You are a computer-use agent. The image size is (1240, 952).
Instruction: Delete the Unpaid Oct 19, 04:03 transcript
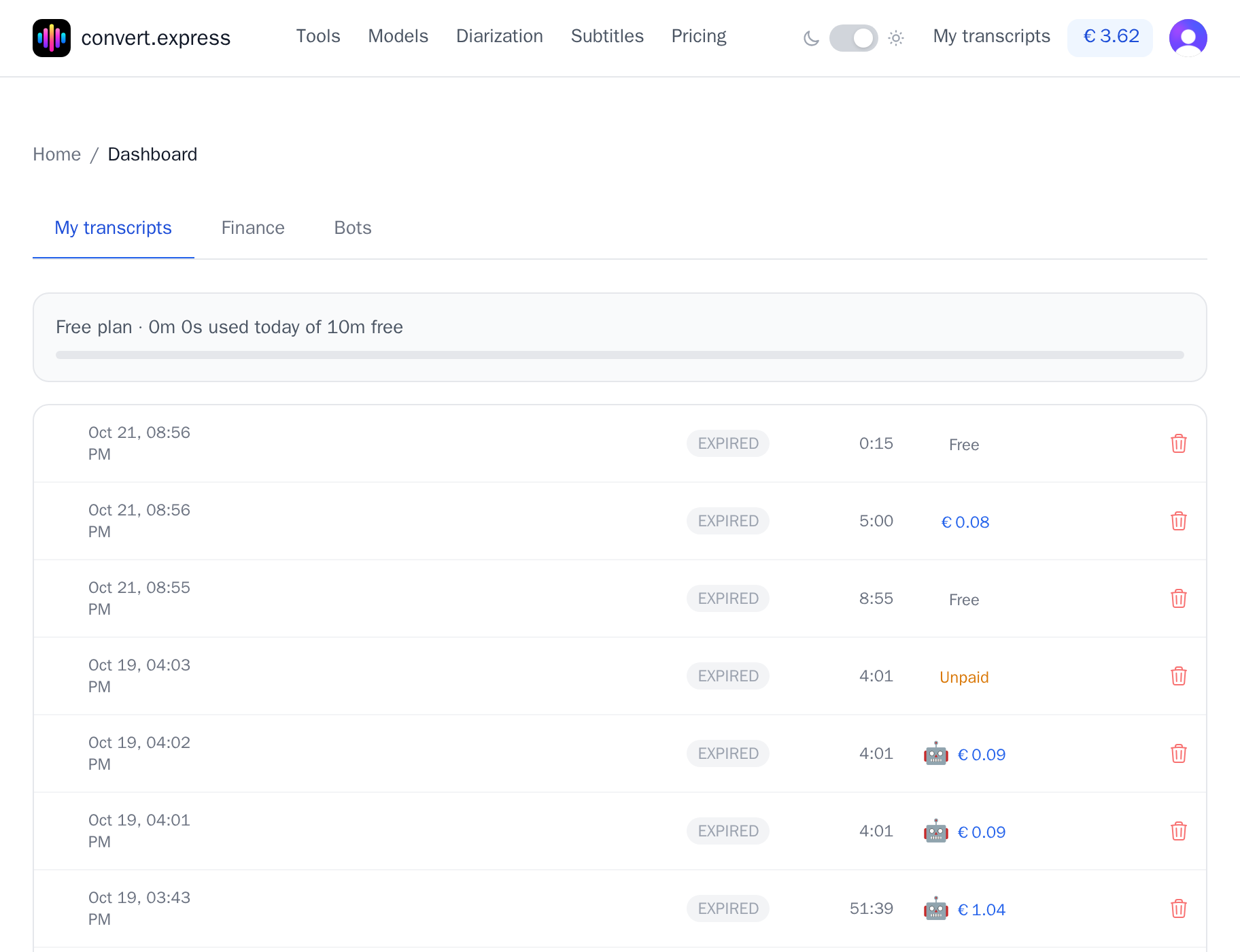click(x=1179, y=676)
